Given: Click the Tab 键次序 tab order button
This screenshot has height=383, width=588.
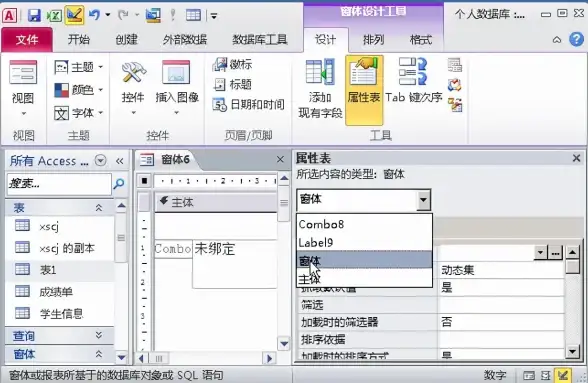Looking at the screenshot, I should pyautogui.click(x=414, y=81).
